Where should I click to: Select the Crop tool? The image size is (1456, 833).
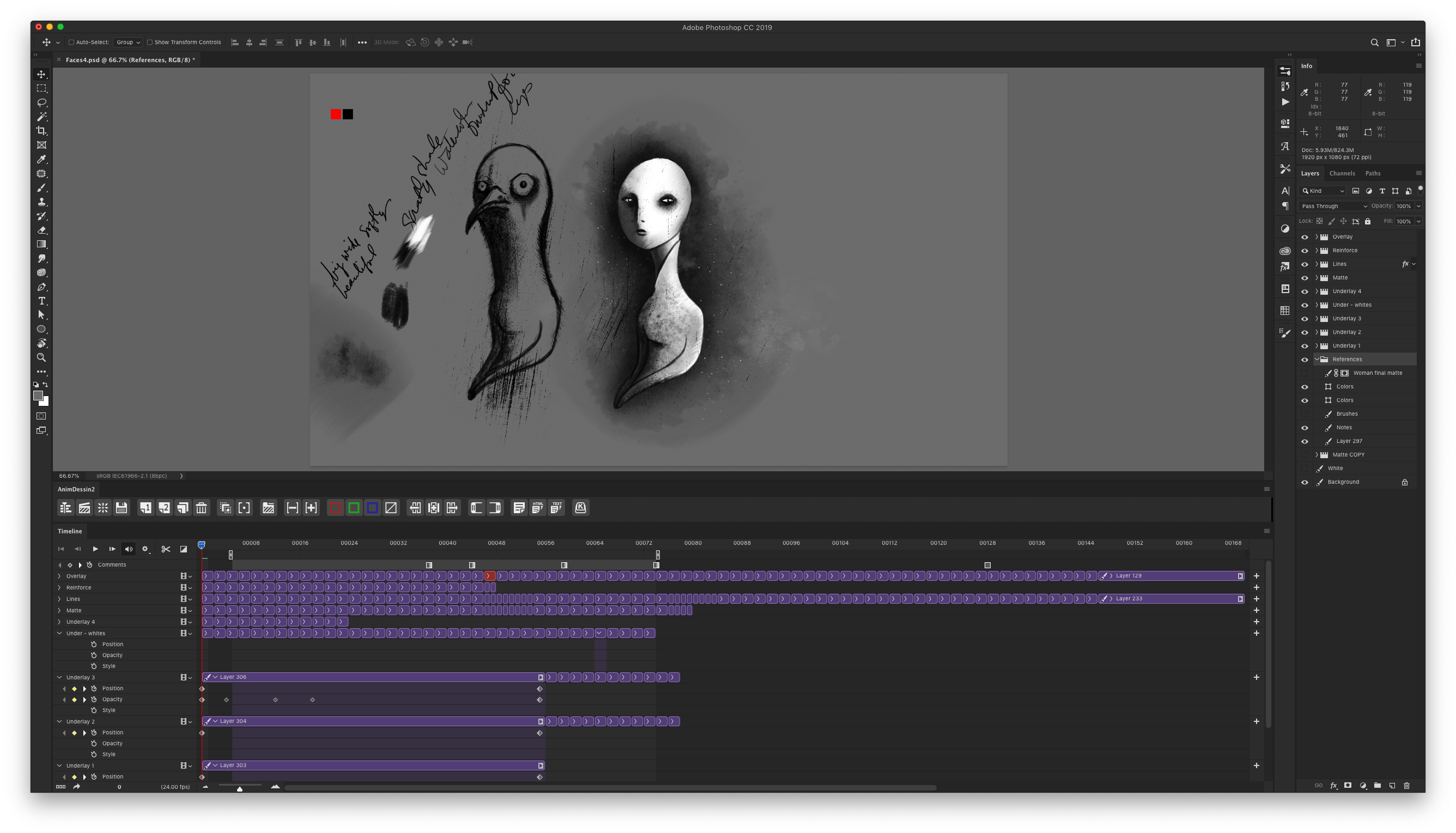(41, 131)
